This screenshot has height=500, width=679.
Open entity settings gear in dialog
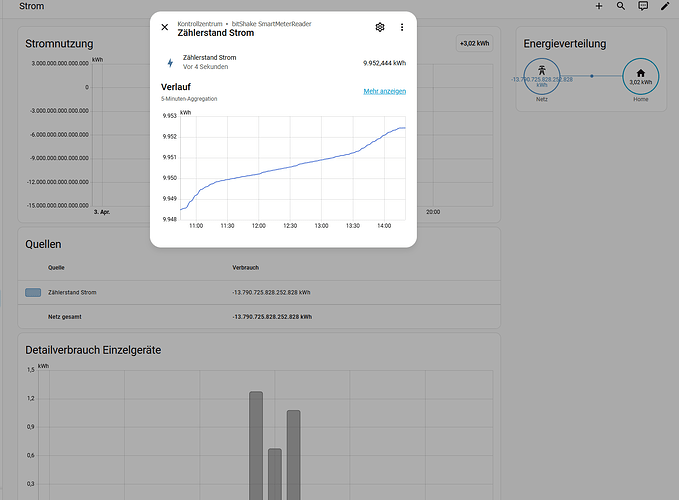380,27
